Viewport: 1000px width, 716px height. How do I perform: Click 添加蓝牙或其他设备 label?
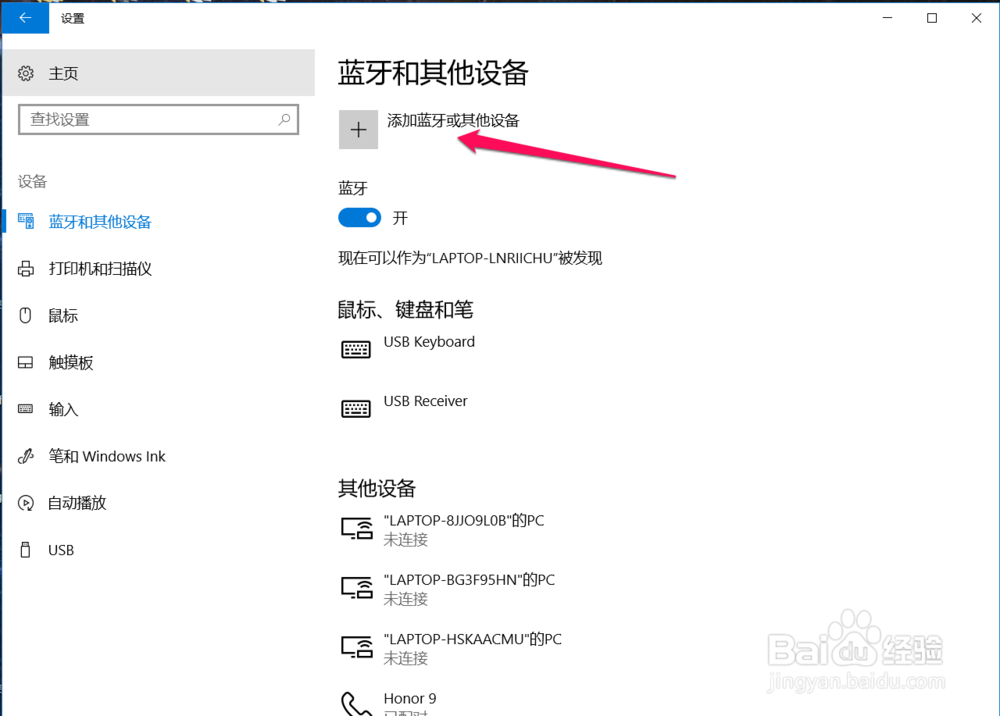[453, 121]
